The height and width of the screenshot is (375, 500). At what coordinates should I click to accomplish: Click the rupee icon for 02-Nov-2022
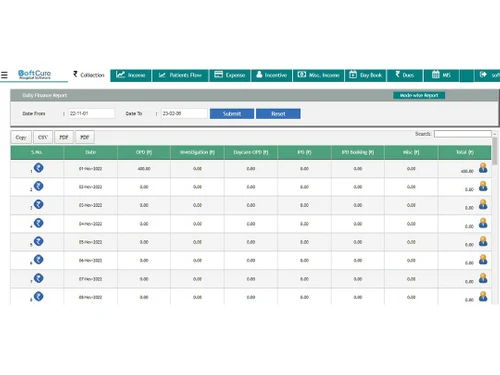(x=39, y=186)
